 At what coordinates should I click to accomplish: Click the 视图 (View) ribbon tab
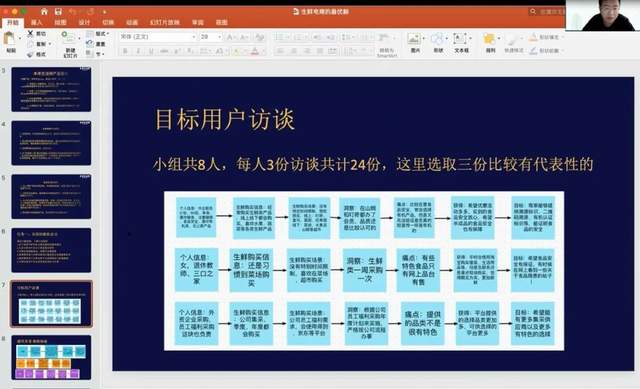coord(222,22)
